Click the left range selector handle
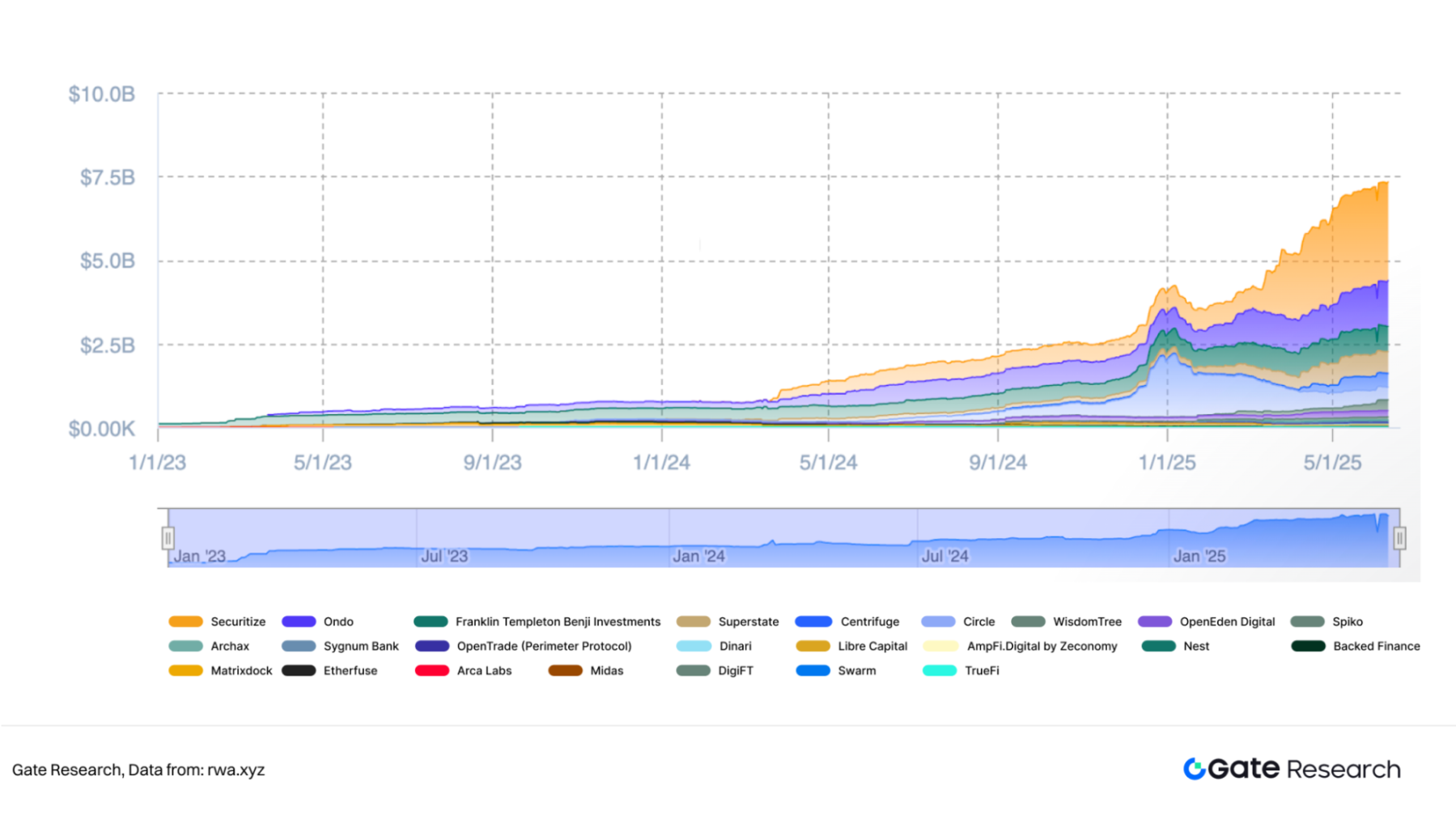The image size is (1456, 814). [168, 537]
